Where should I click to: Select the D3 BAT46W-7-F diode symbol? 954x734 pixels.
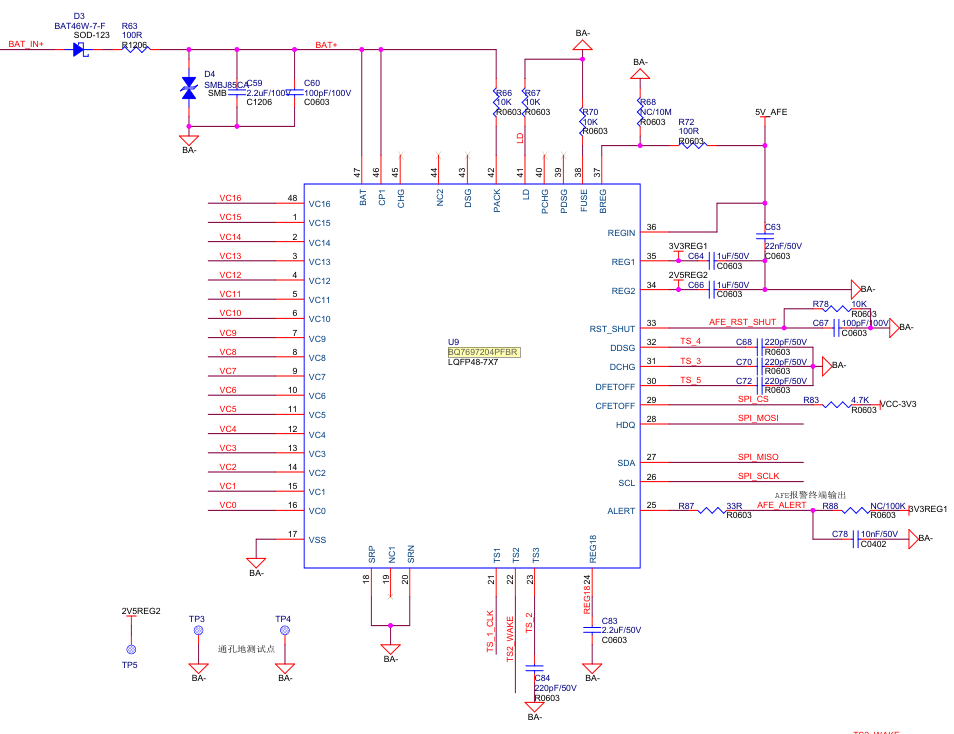point(80,50)
